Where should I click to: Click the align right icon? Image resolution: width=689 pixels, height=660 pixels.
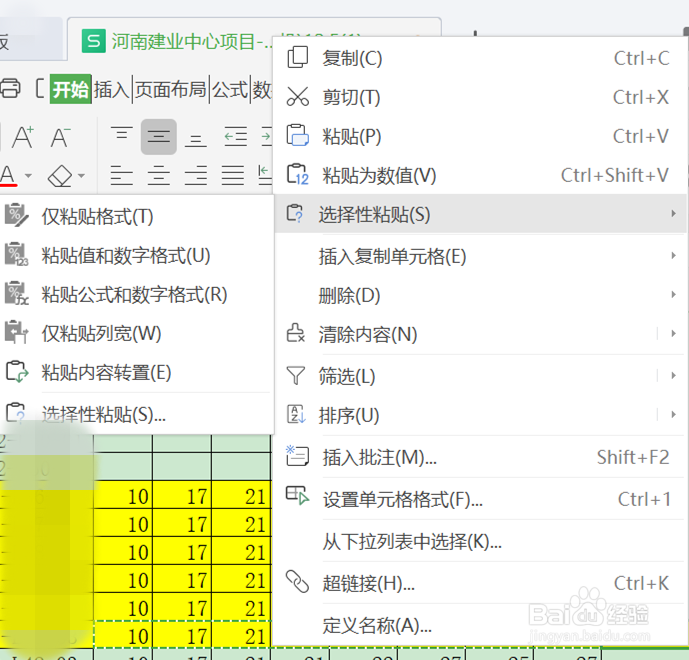tap(196, 175)
